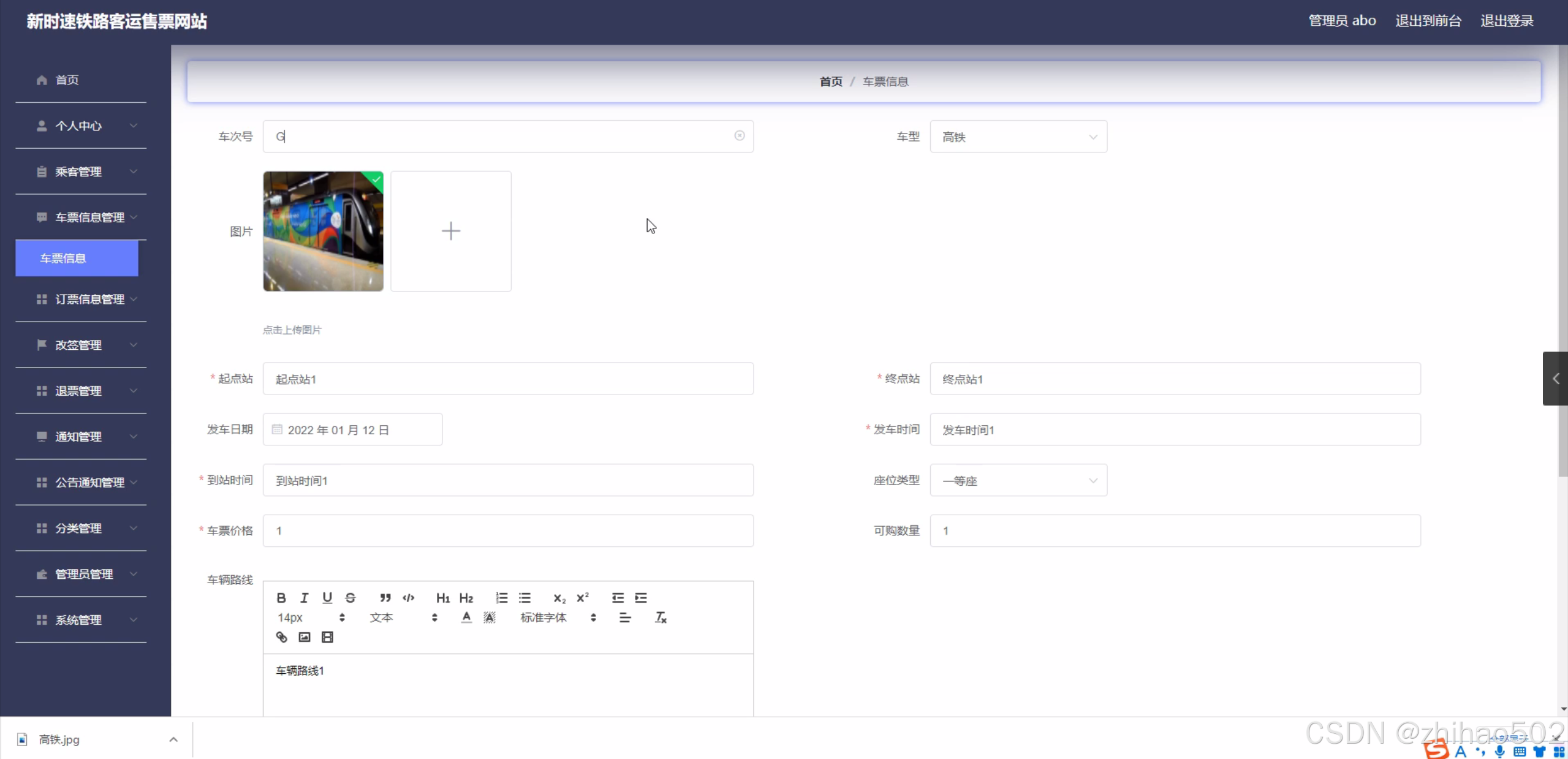This screenshot has width=1568, height=759.
Task: Open the 首页 item in the sidebar
Action: 67,80
